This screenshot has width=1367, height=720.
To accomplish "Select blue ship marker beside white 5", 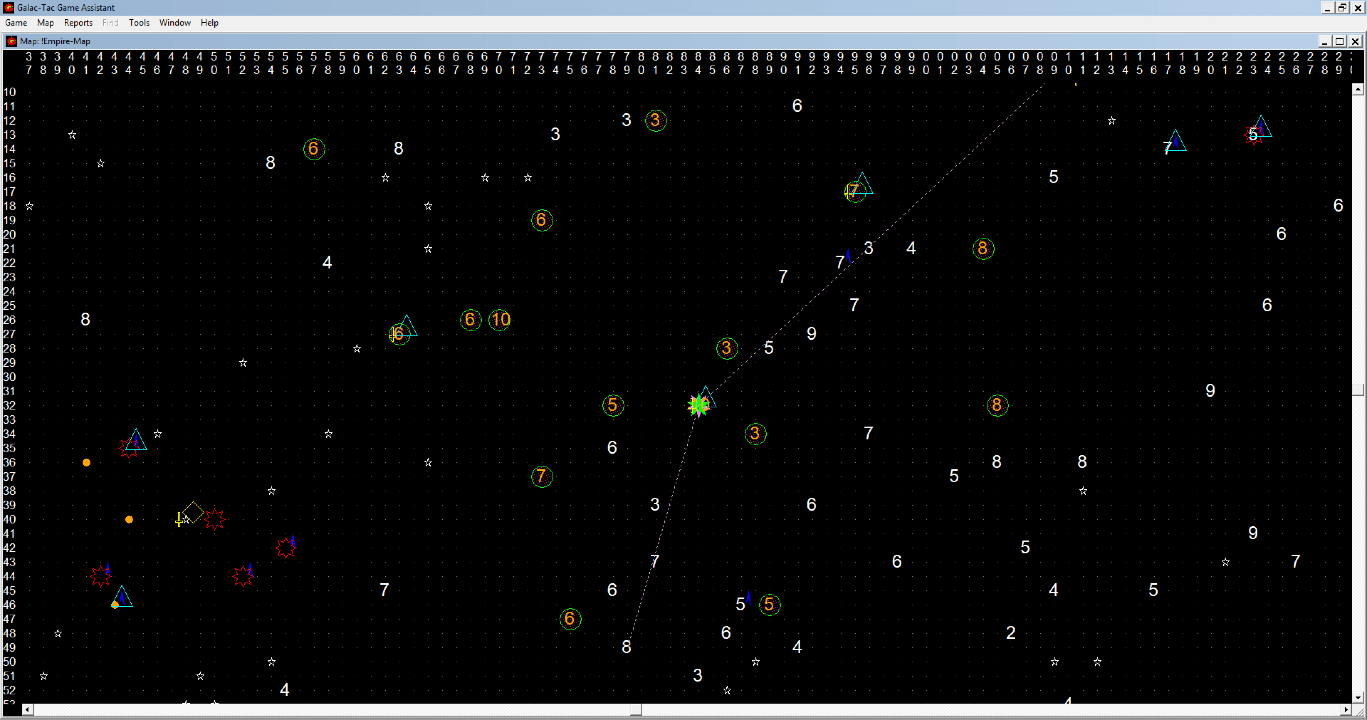I will [748, 598].
